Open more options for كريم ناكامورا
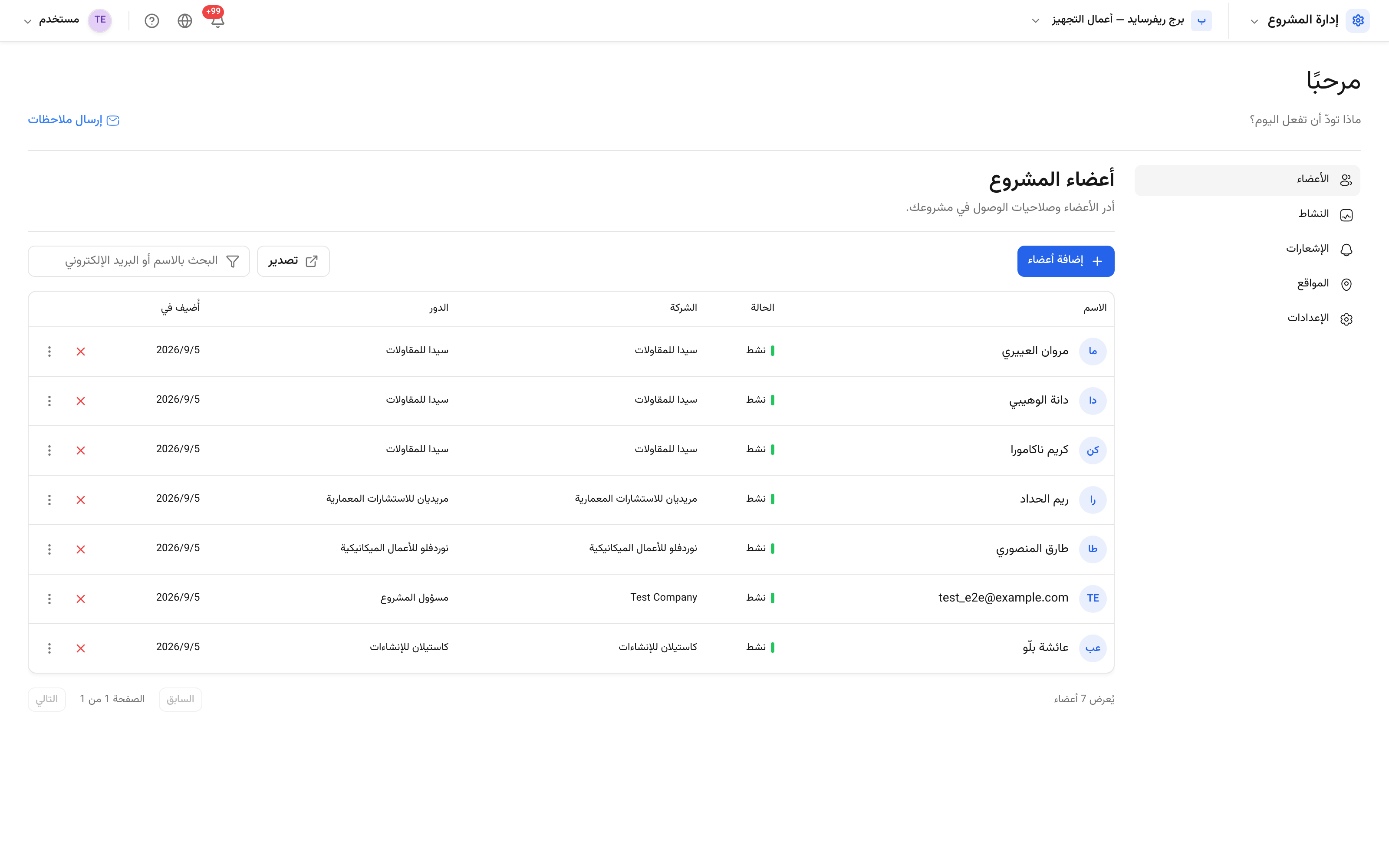The width and height of the screenshot is (1389, 868). point(49,450)
